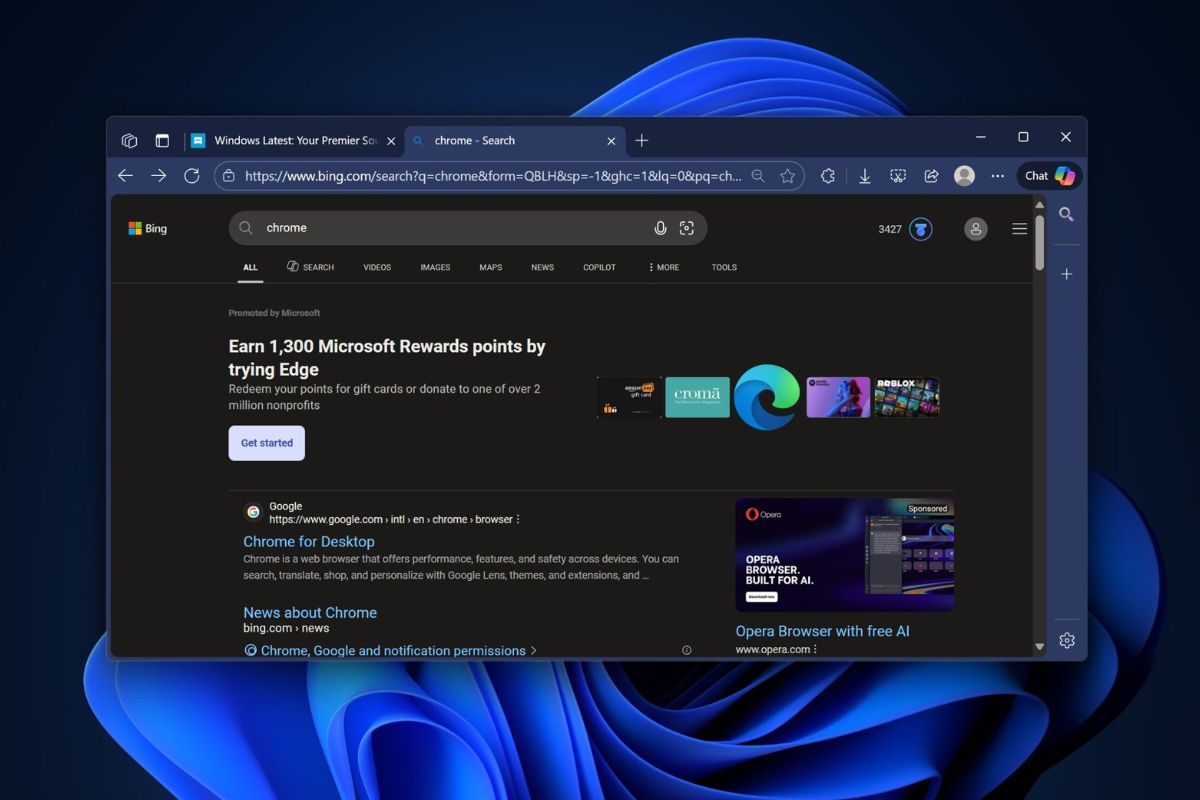Select the ALL results tab

pos(250,267)
